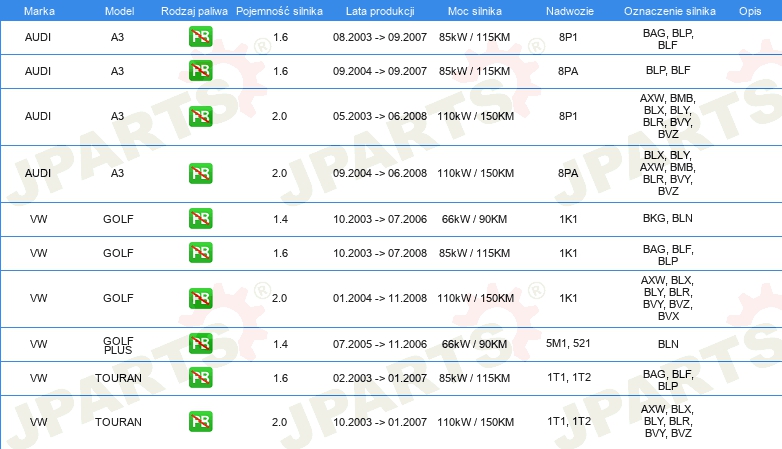This screenshot has width=782, height=449.
Task: Click the engine code cell BLP, BLF
Action: click(668, 70)
